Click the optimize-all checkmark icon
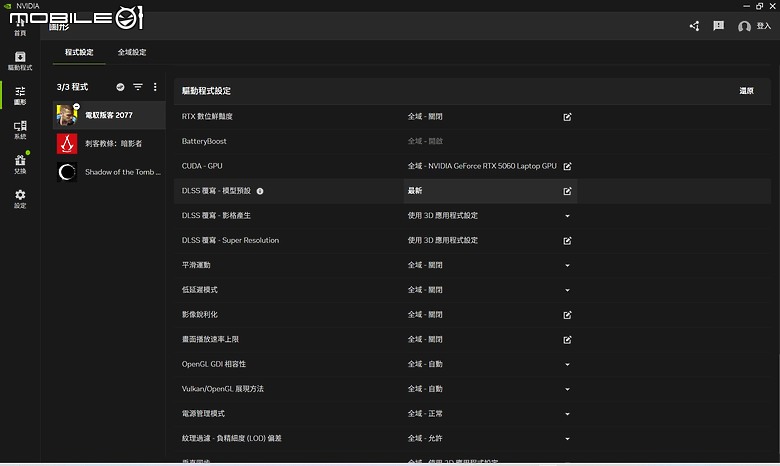This screenshot has height=466, width=780. (x=120, y=87)
